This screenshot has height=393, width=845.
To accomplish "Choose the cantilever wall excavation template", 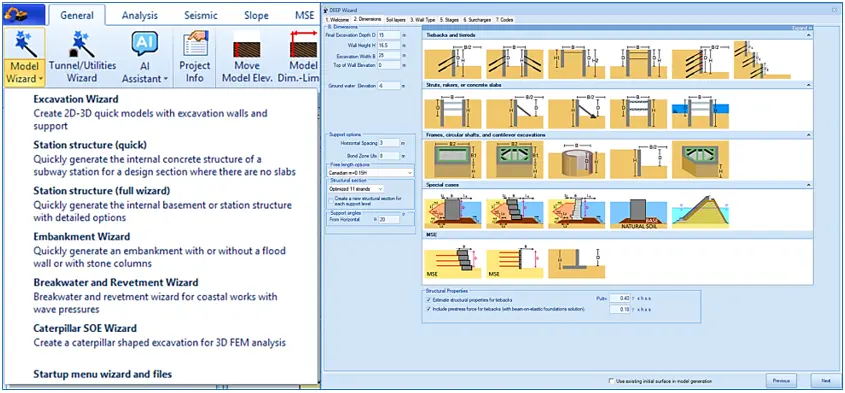I will [639, 160].
